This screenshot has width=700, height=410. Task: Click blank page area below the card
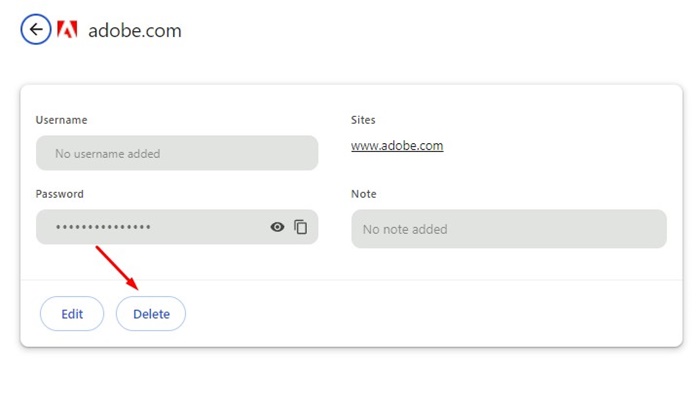350,380
